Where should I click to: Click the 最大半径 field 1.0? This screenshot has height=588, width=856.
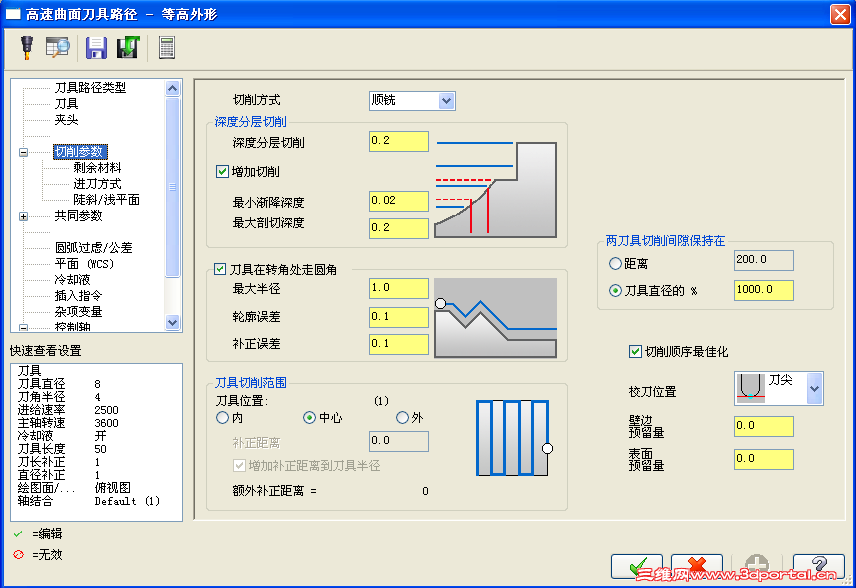coord(399,288)
